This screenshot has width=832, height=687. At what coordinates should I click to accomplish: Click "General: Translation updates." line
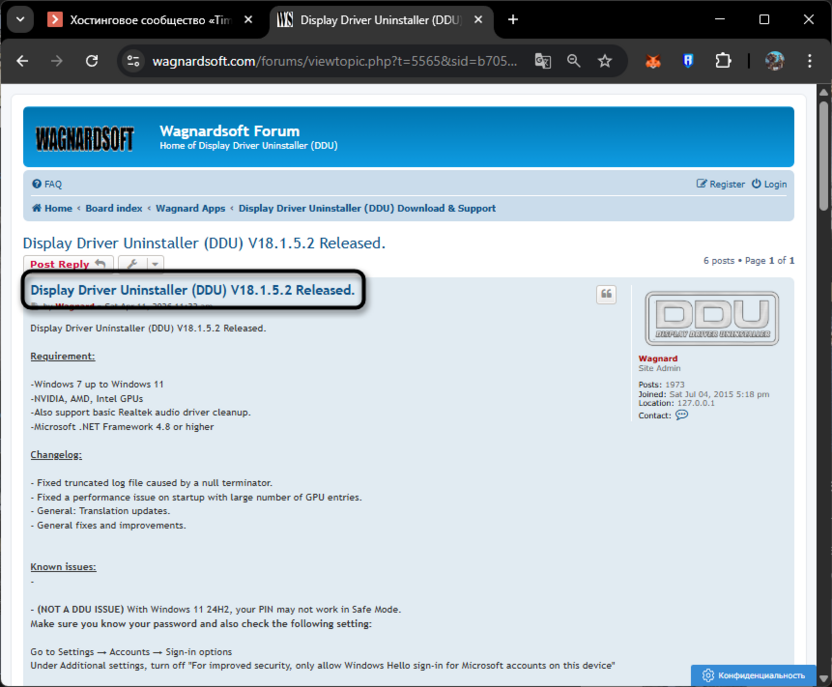tap(100, 511)
